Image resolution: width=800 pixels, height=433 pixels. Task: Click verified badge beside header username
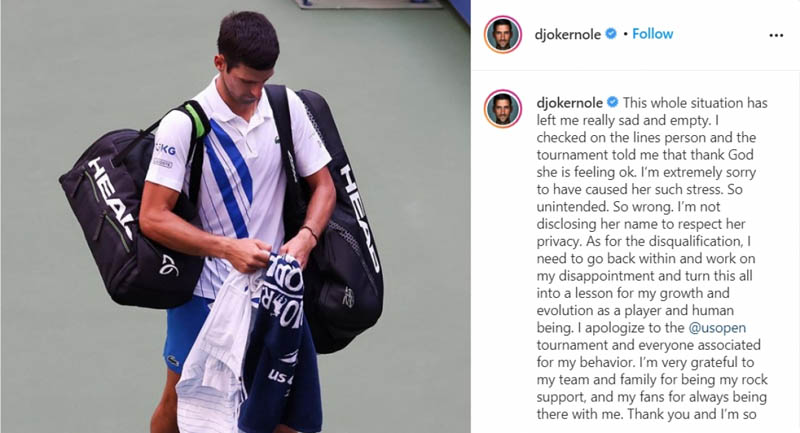click(611, 34)
